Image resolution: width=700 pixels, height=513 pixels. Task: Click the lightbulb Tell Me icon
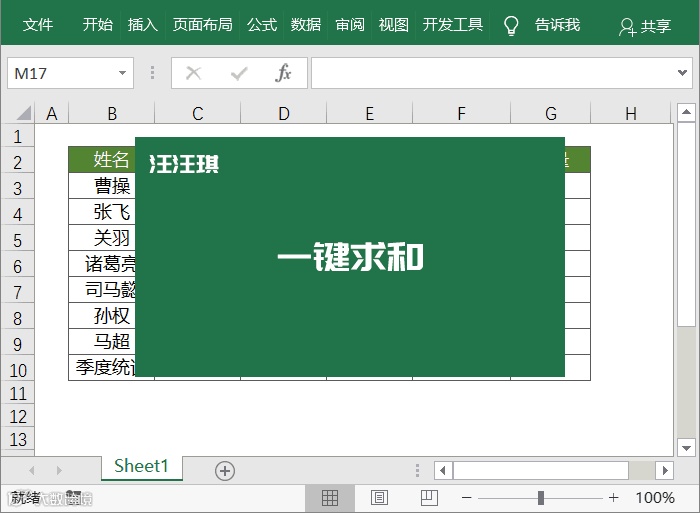[x=511, y=26]
